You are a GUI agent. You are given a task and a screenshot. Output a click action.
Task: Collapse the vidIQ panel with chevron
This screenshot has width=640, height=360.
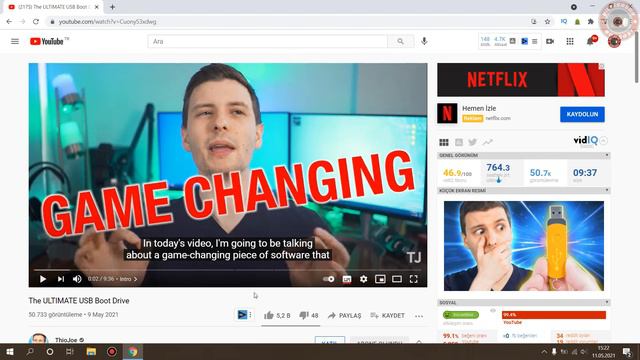point(603,141)
